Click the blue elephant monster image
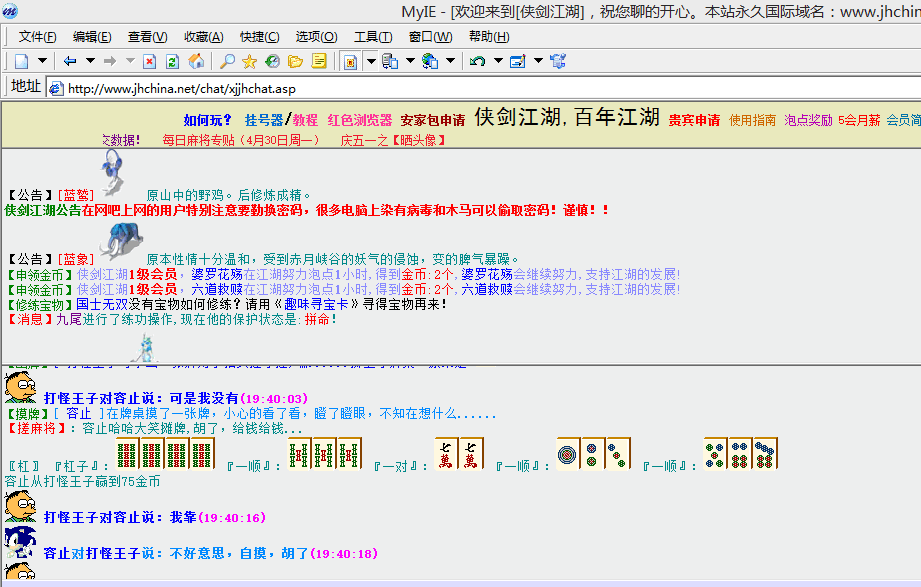Screen dimensions: 921x587 122,240
